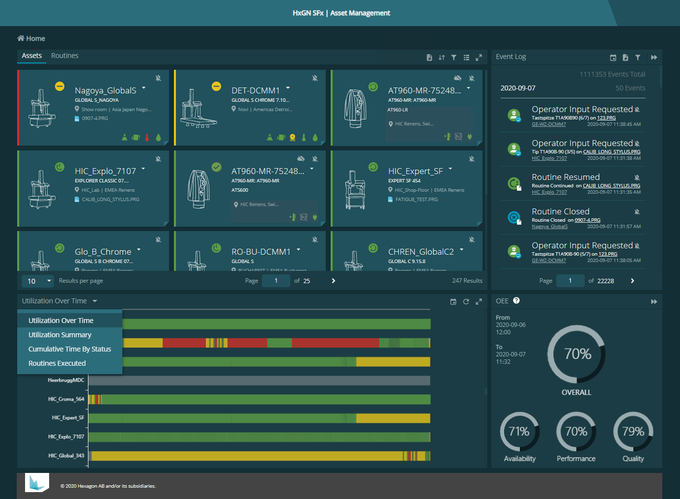Open Event Log calendar date picker
680x499 pixels.
pos(611,57)
